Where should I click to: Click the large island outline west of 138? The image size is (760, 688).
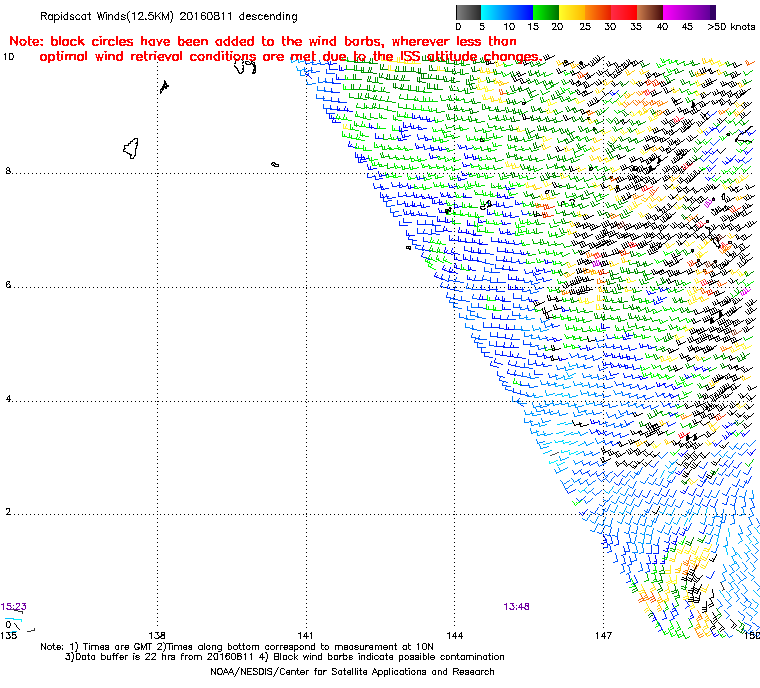[x=131, y=148]
